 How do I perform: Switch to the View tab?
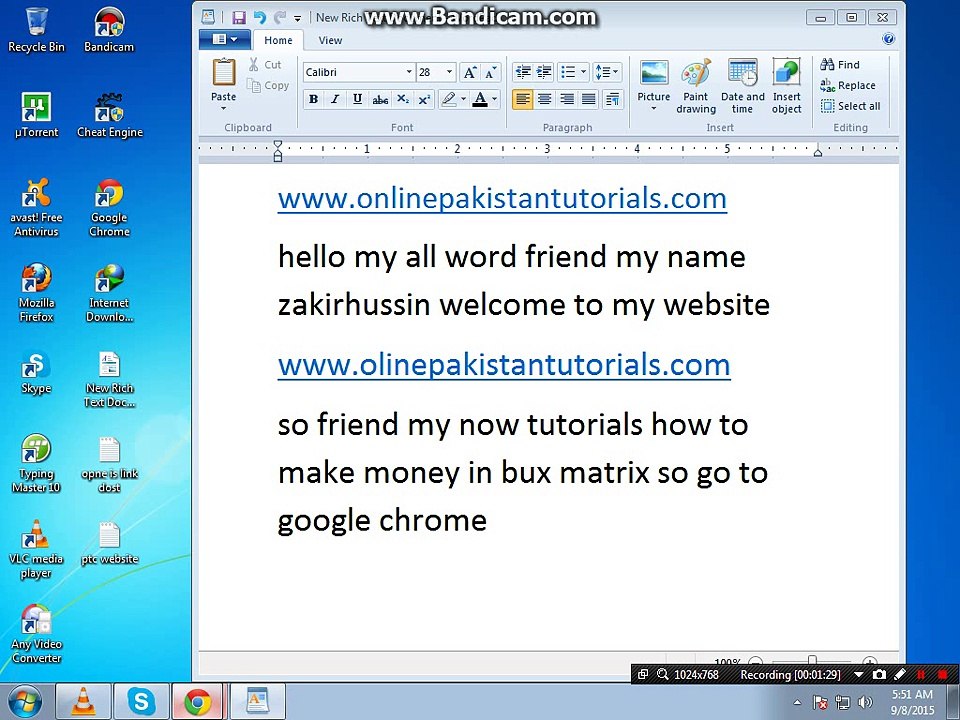(330, 40)
